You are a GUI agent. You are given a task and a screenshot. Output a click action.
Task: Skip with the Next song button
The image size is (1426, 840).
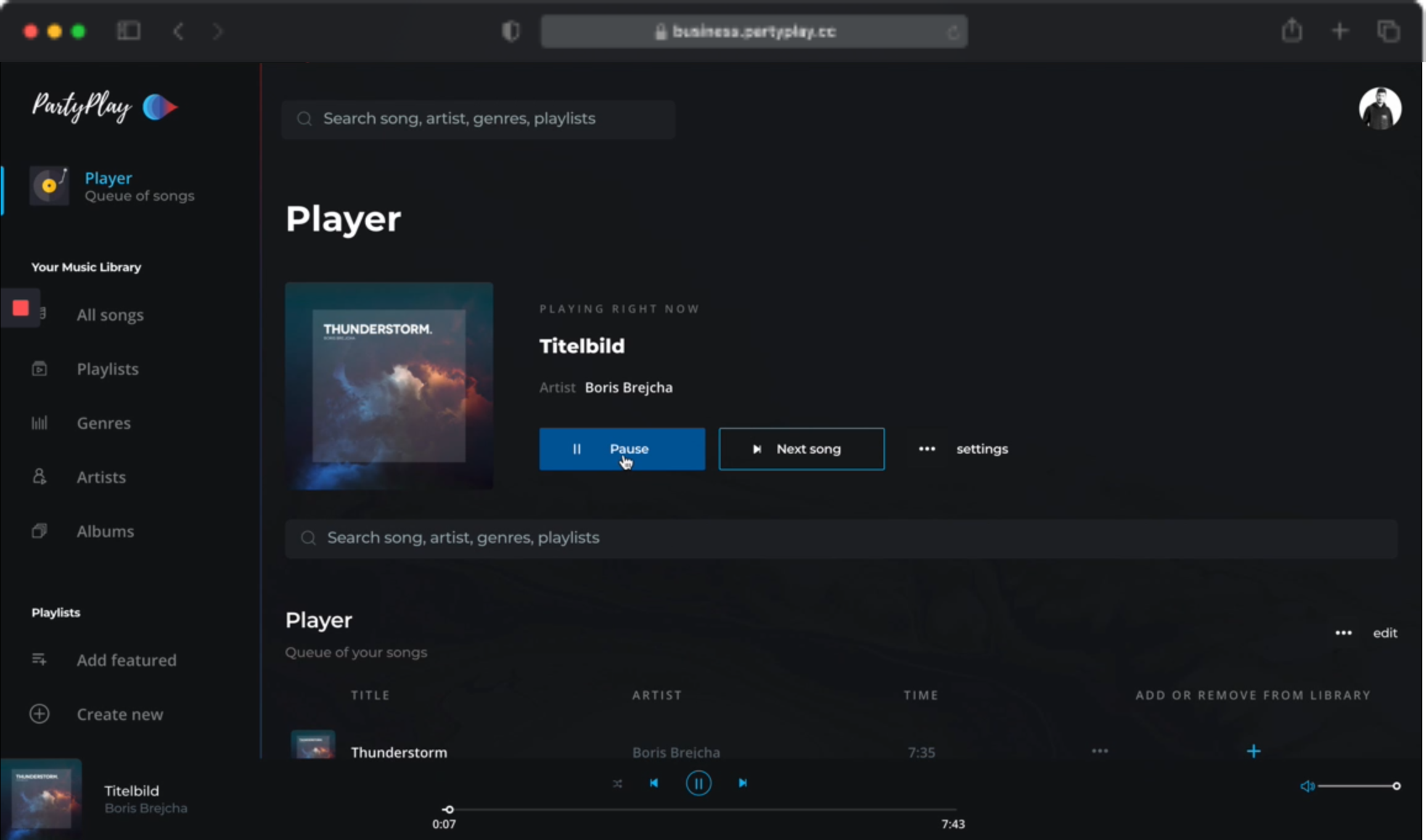801,449
